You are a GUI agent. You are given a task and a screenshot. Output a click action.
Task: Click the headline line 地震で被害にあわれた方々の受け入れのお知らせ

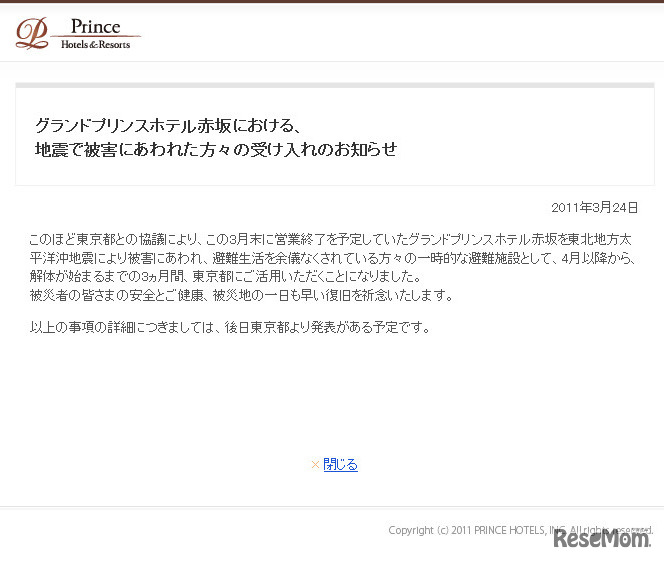pyautogui.click(x=216, y=149)
